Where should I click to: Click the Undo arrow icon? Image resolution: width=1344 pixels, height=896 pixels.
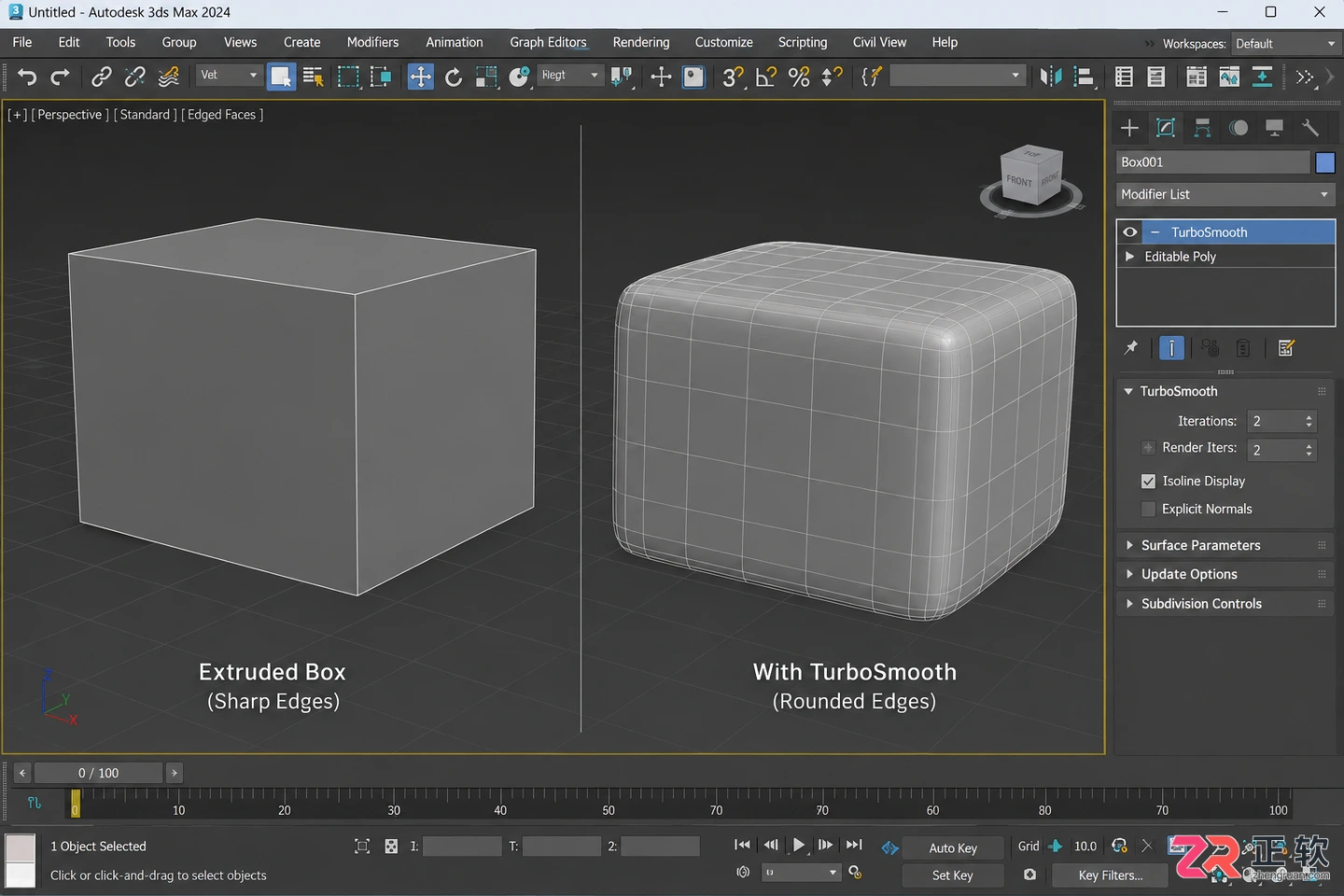tap(27, 77)
